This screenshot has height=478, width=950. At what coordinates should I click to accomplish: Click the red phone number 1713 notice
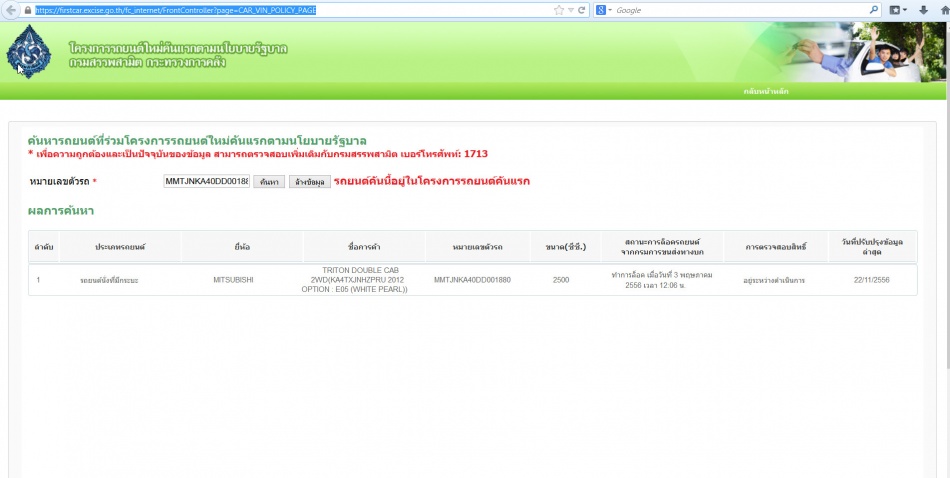coord(258,154)
